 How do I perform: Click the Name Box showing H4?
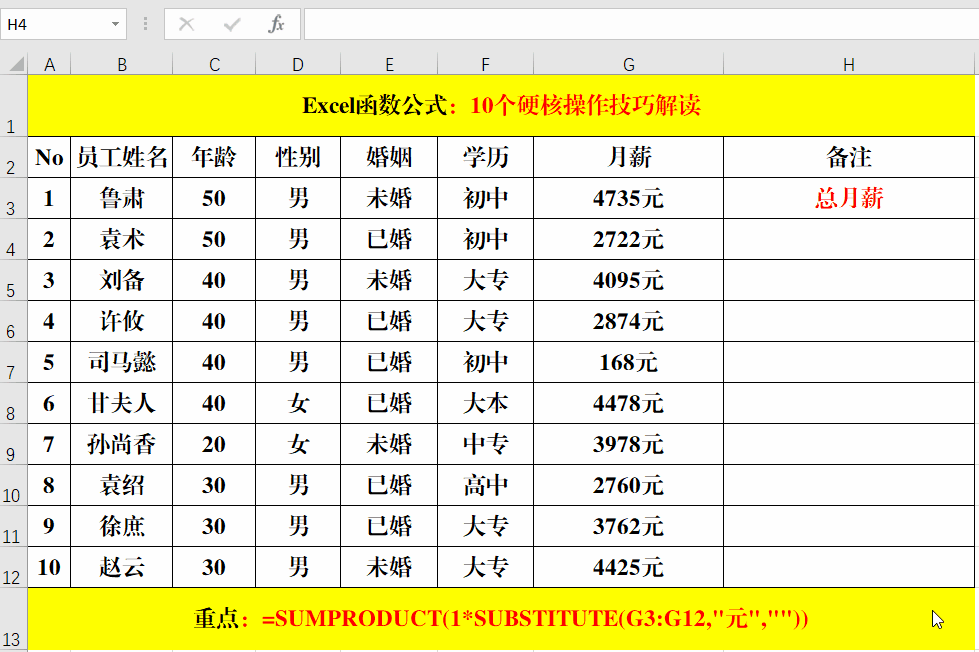coord(55,24)
